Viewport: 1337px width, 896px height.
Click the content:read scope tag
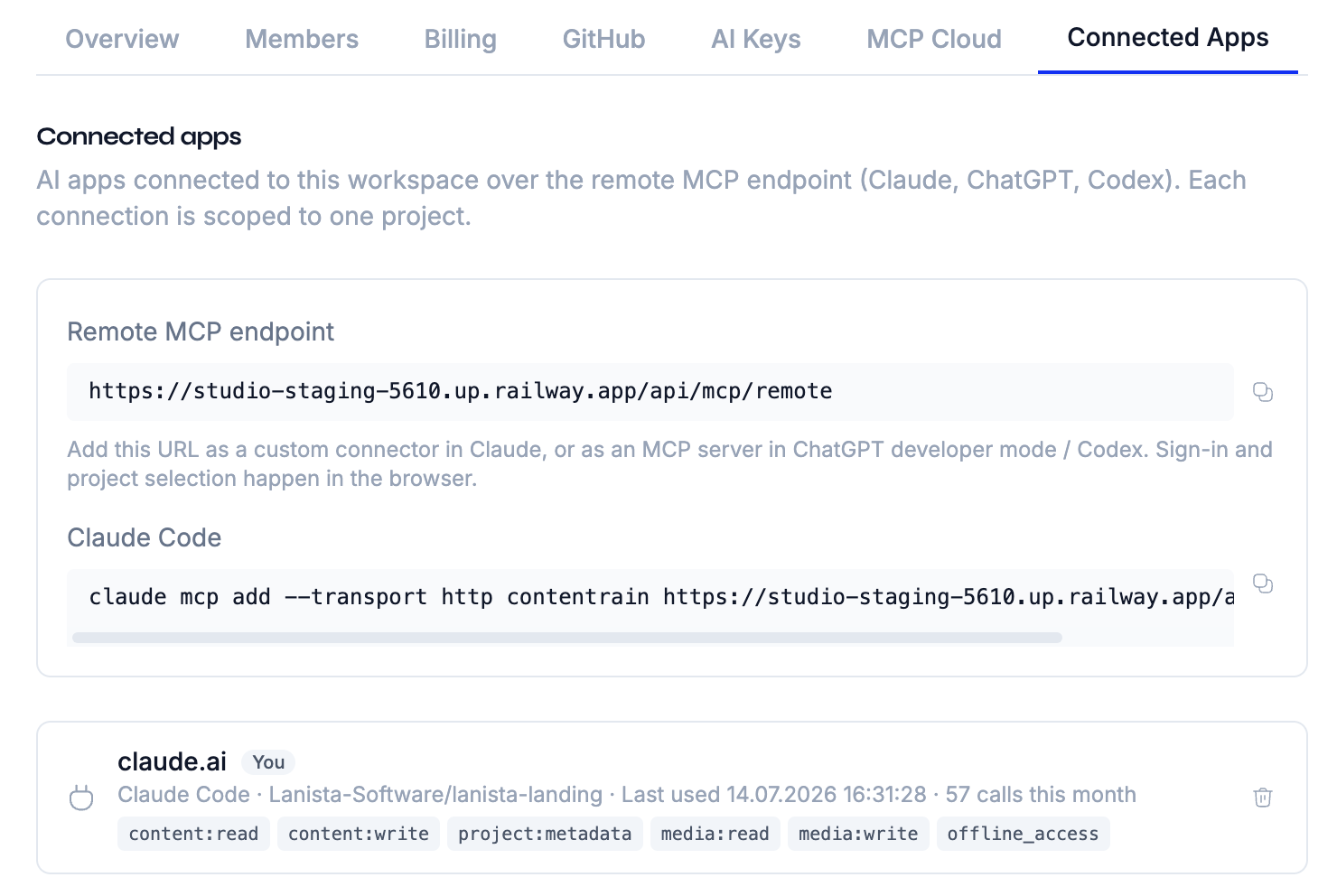(x=193, y=834)
